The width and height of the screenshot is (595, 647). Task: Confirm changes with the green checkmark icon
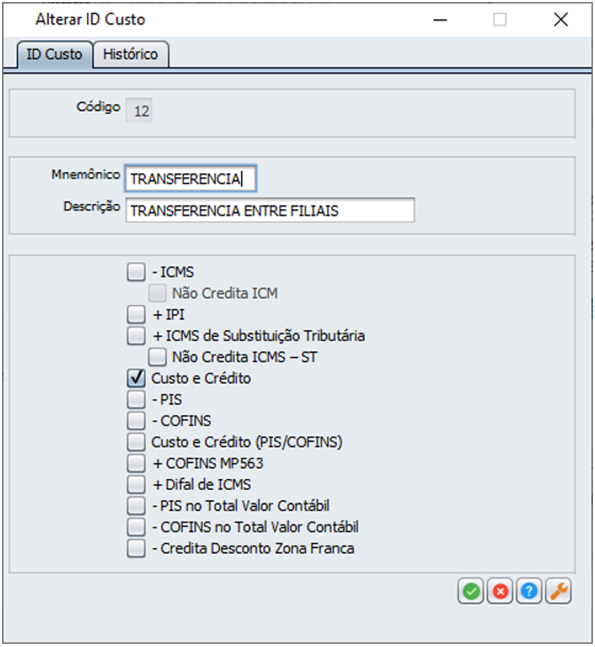(470, 591)
